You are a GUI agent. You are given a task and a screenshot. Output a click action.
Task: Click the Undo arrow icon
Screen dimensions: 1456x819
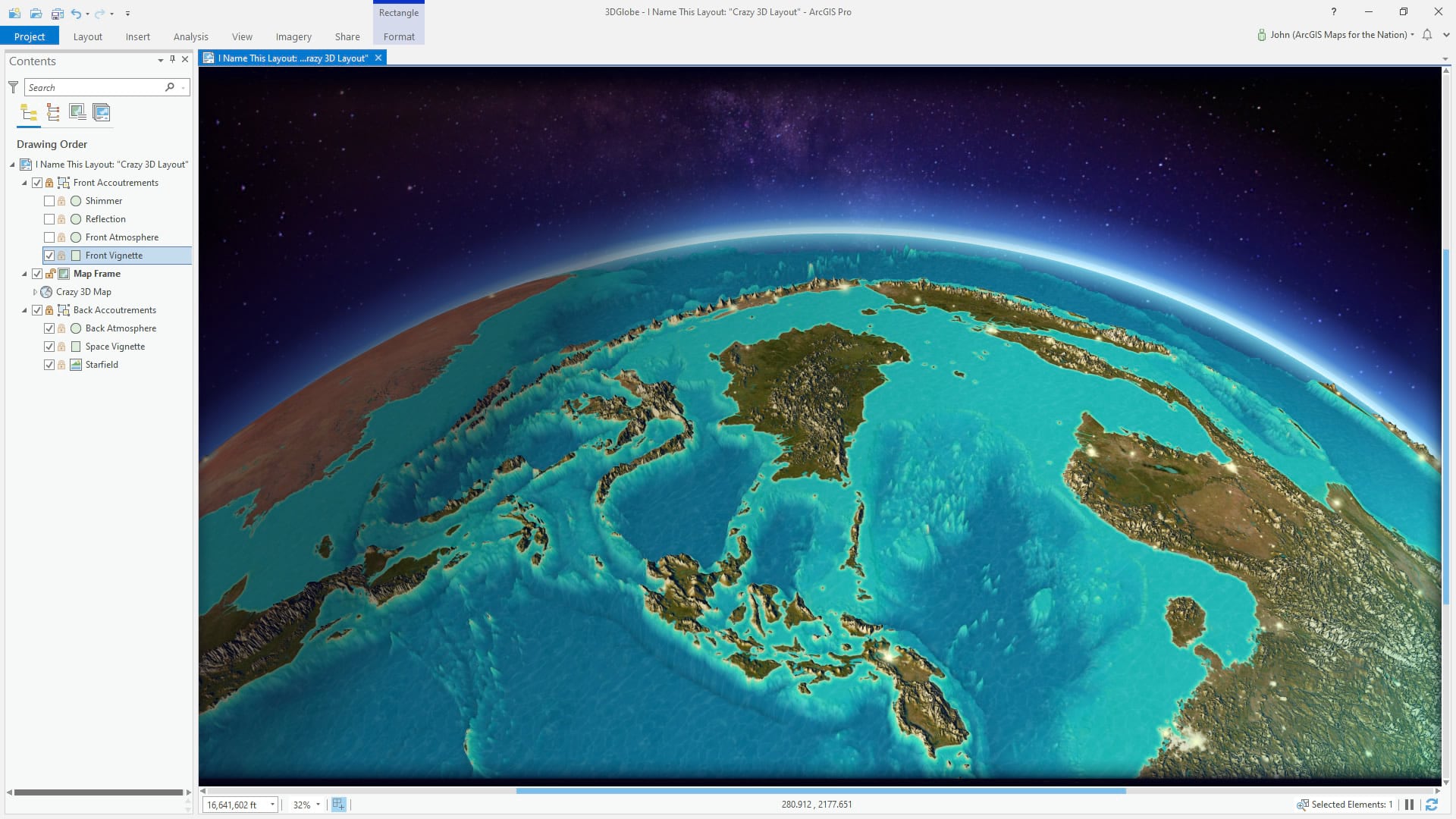[76, 13]
